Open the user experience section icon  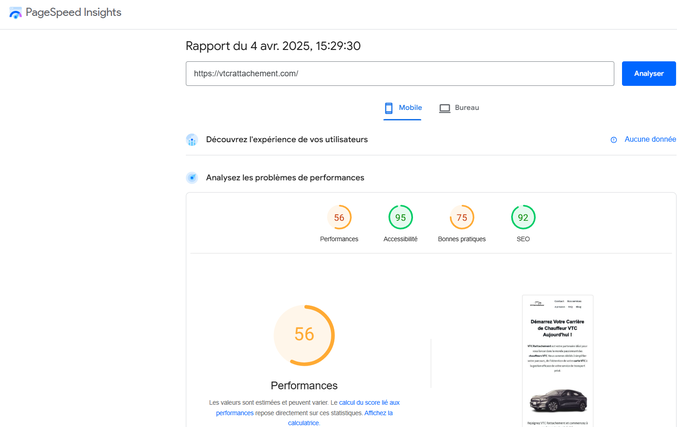[x=192, y=140]
